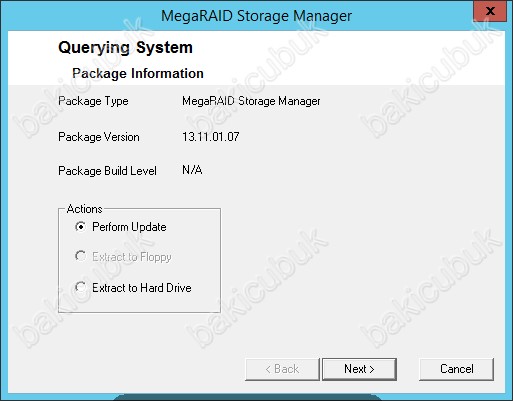Viewport: 513px width, 401px height.
Task: Click version number 13.11.01.07
Action: pyautogui.click(x=211, y=137)
